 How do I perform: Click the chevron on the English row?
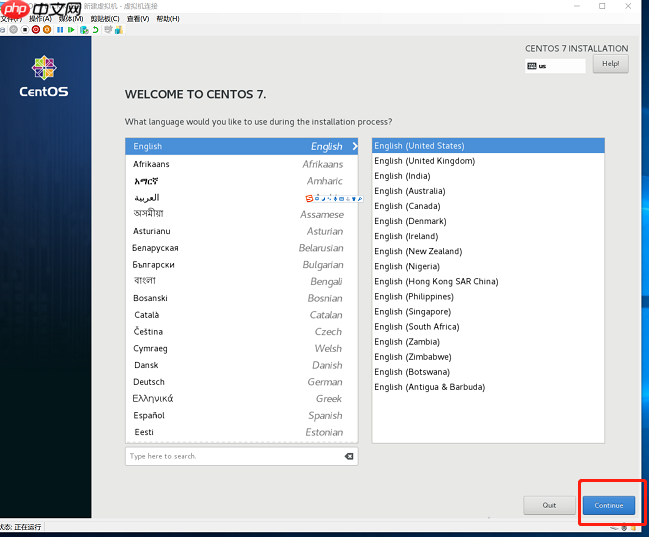coord(355,146)
